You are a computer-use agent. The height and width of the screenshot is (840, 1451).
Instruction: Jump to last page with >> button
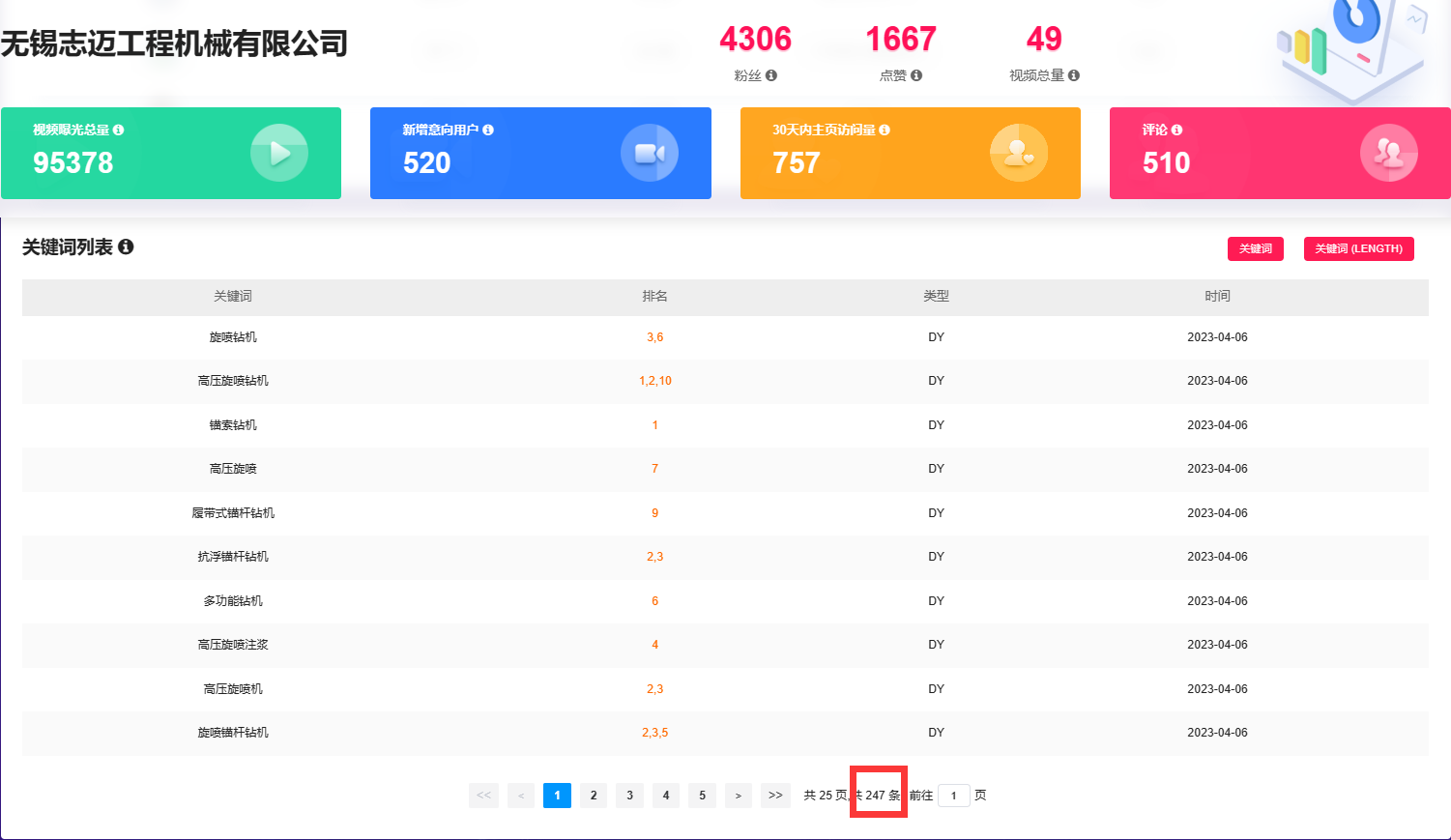775,796
